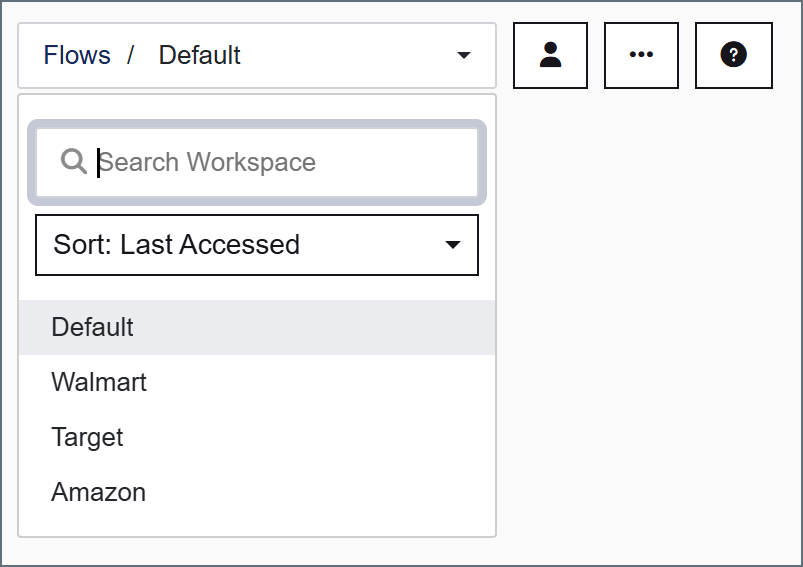Click the Sort: Last Accessed label text
Screen dimensions: 803x567
tap(176, 244)
